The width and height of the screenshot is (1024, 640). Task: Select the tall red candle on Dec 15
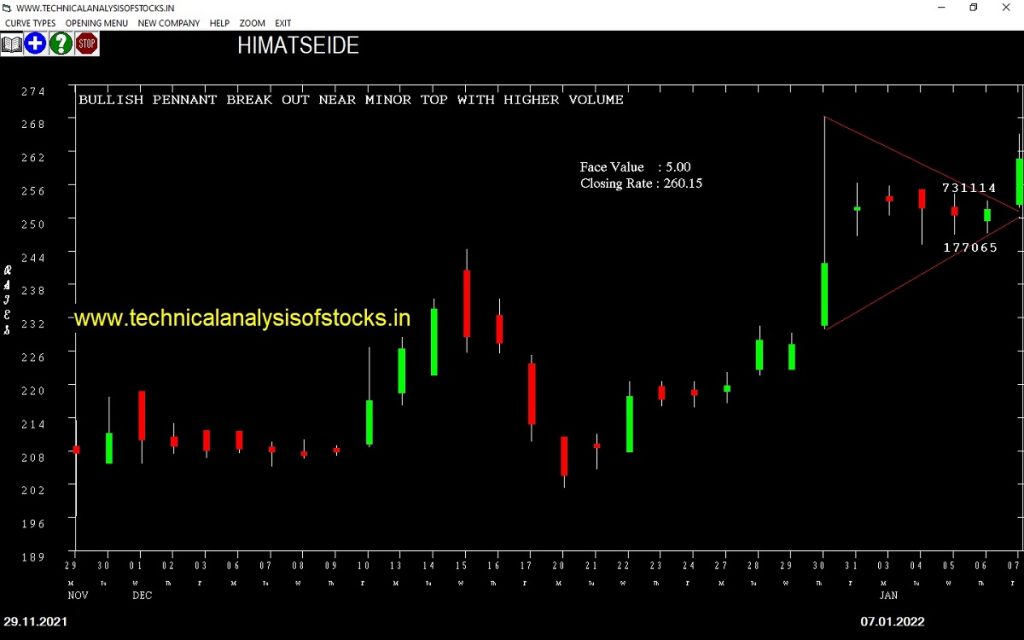(x=466, y=303)
